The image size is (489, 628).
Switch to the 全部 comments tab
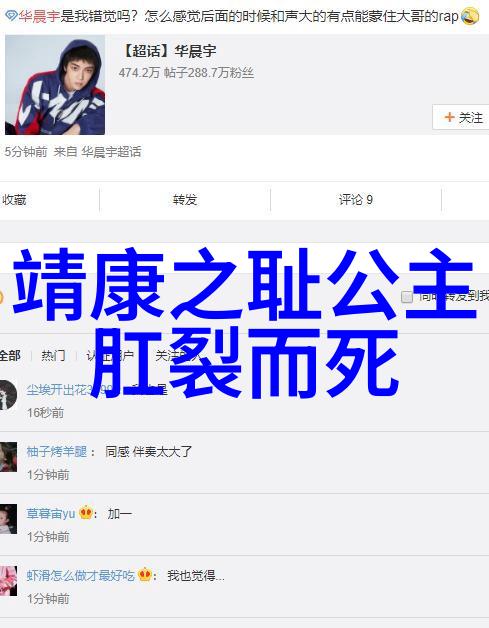tap(10, 355)
